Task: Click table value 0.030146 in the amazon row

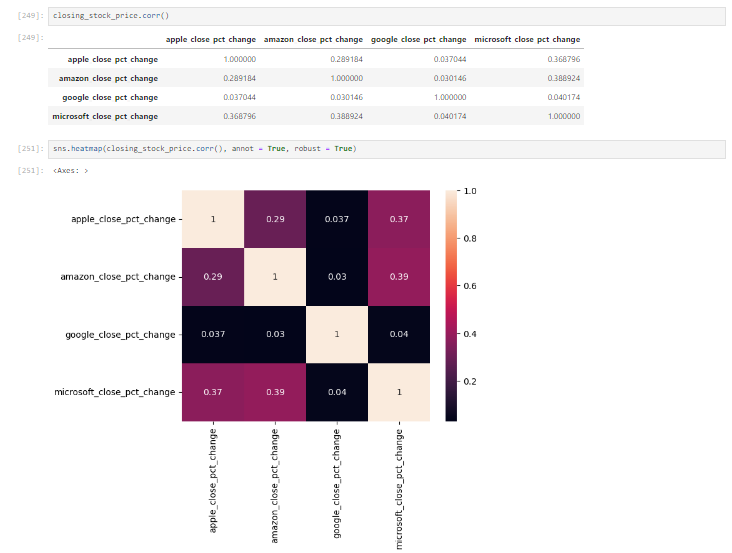Action: tap(450, 78)
